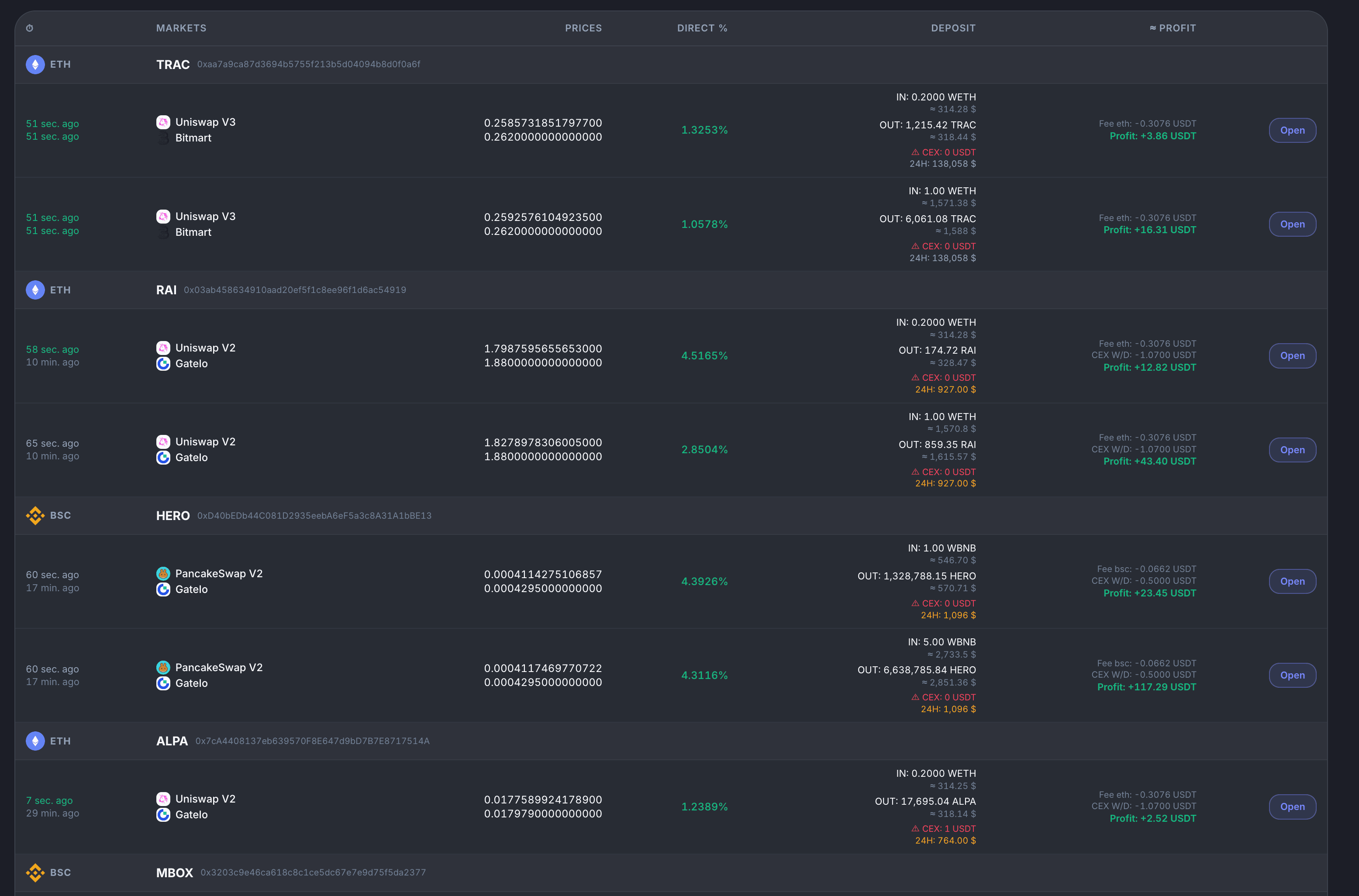The image size is (1359, 896).
Task: Click price 0.2585731851797700
Action: tap(543, 123)
